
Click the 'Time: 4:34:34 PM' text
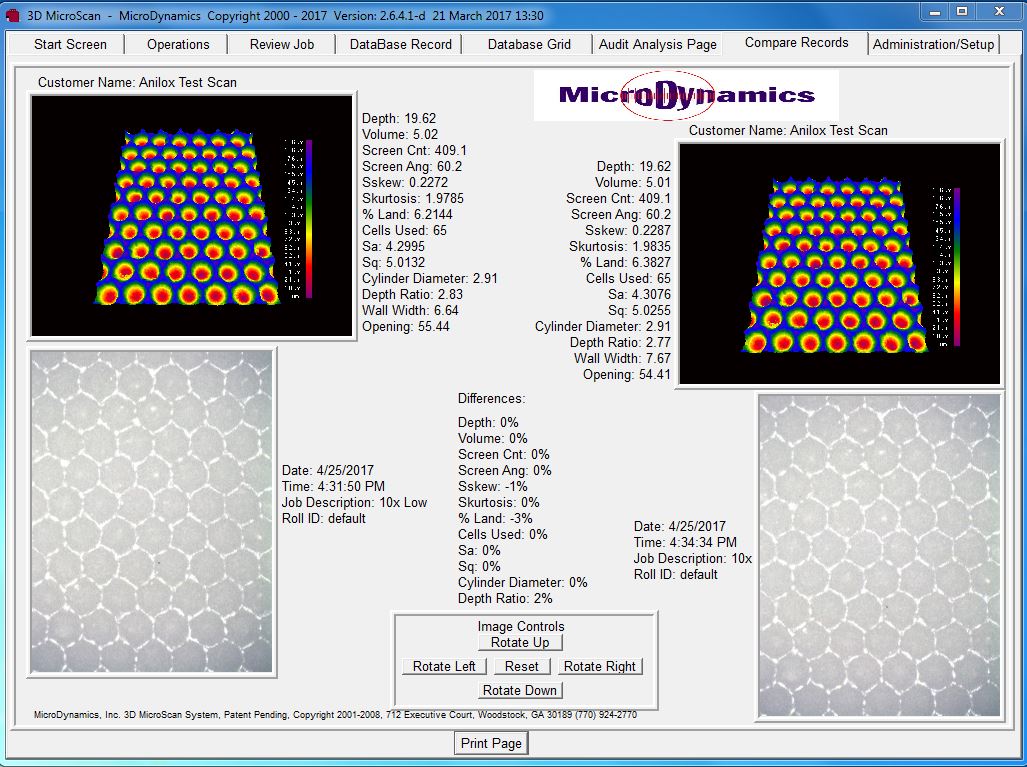point(685,542)
